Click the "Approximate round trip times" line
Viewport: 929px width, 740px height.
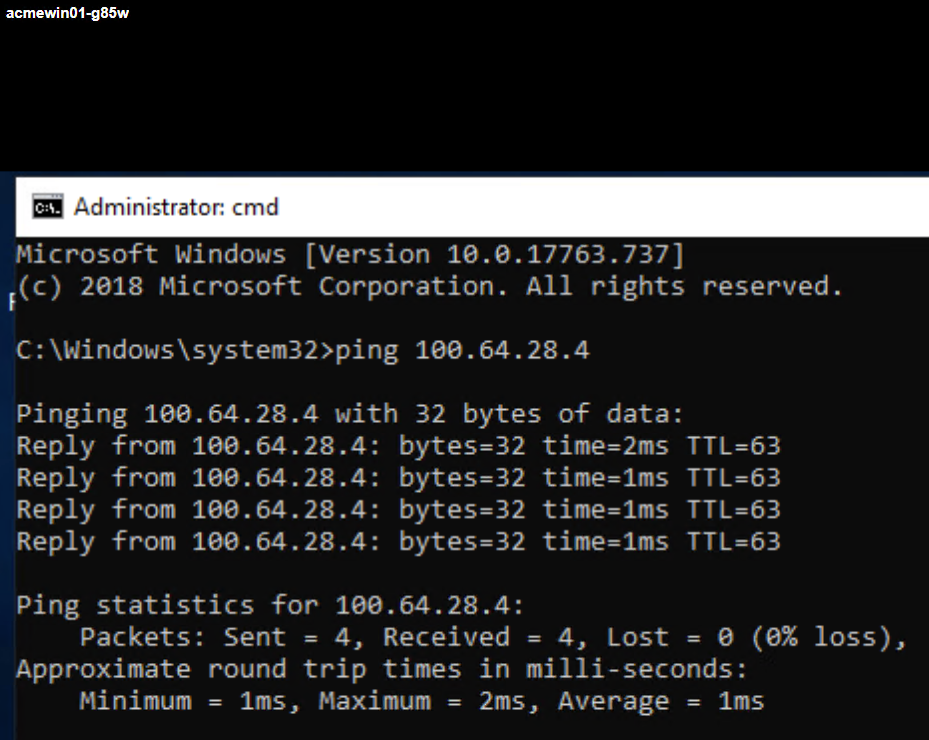tap(382, 669)
